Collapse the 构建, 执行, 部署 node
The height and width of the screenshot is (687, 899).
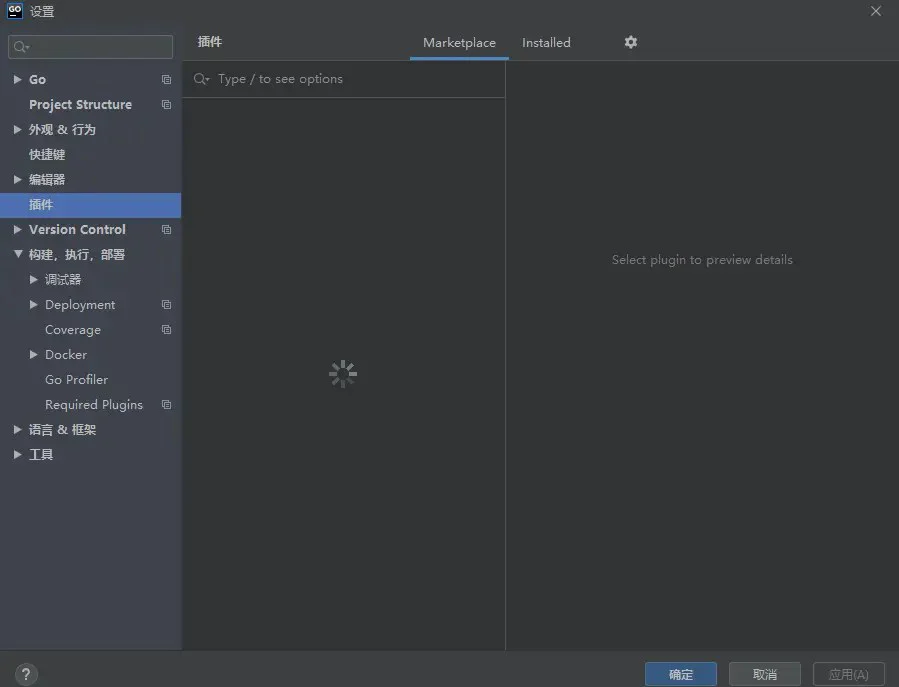click(18, 254)
